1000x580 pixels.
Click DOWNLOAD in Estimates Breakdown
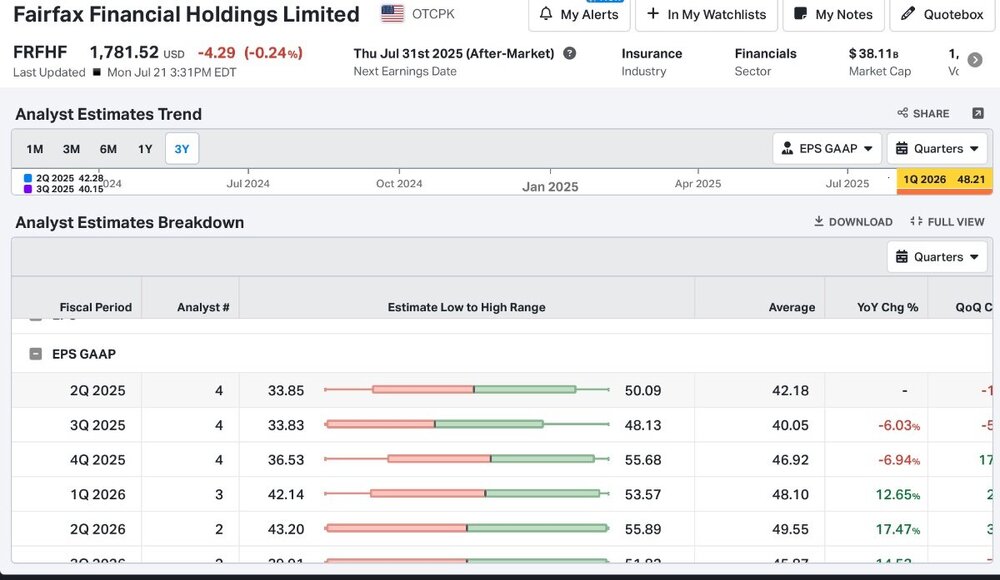(853, 222)
